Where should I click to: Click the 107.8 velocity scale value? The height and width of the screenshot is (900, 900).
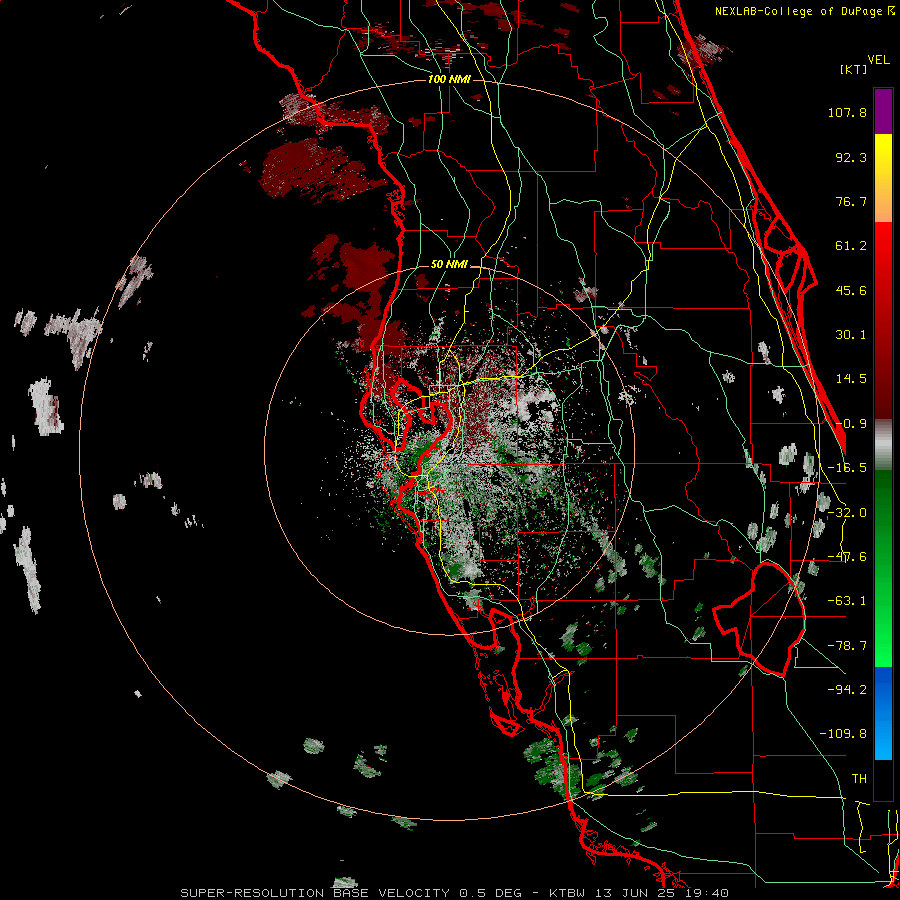point(847,112)
